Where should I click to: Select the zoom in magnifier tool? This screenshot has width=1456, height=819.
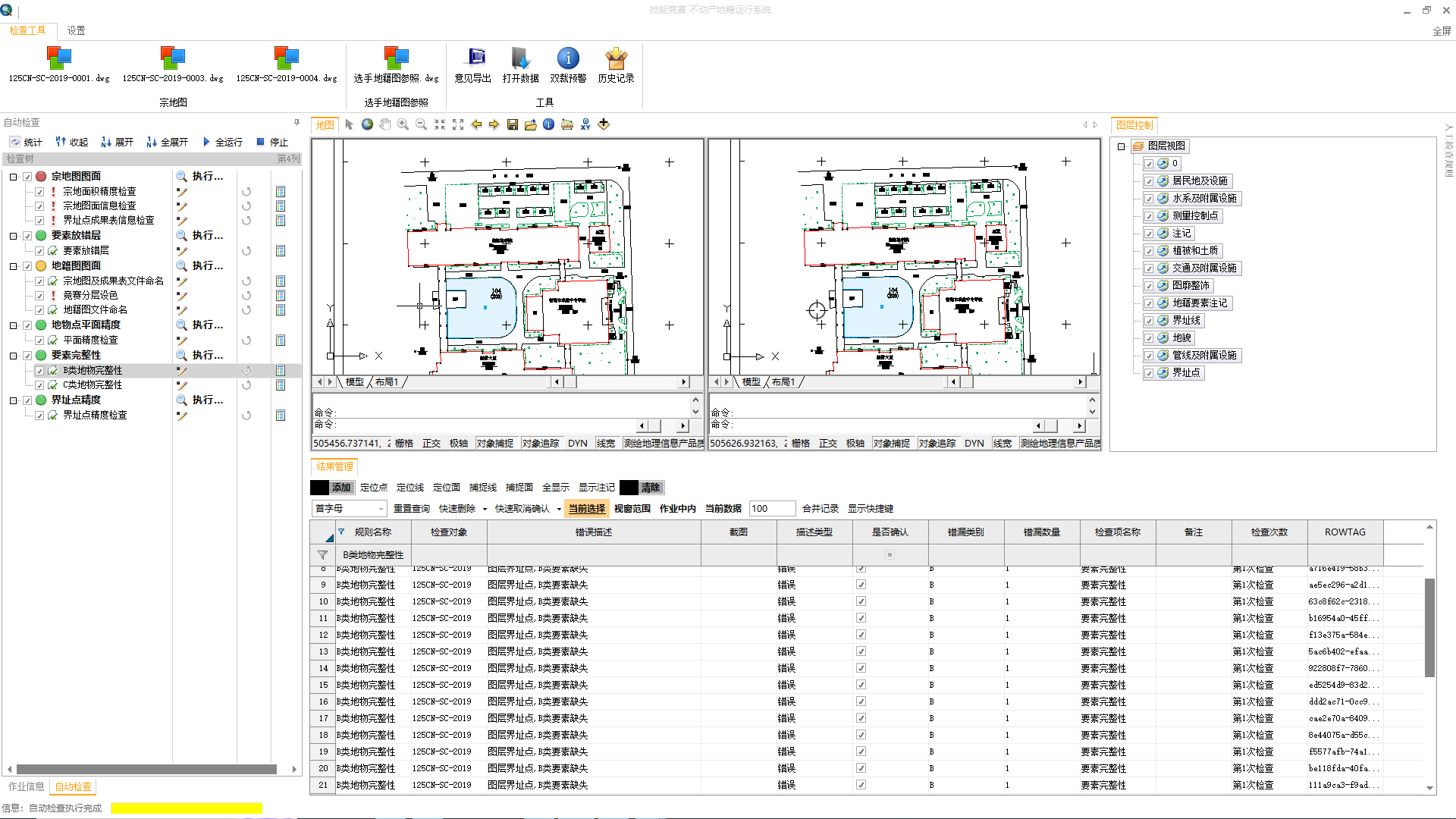pyautogui.click(x=403, y=125)
